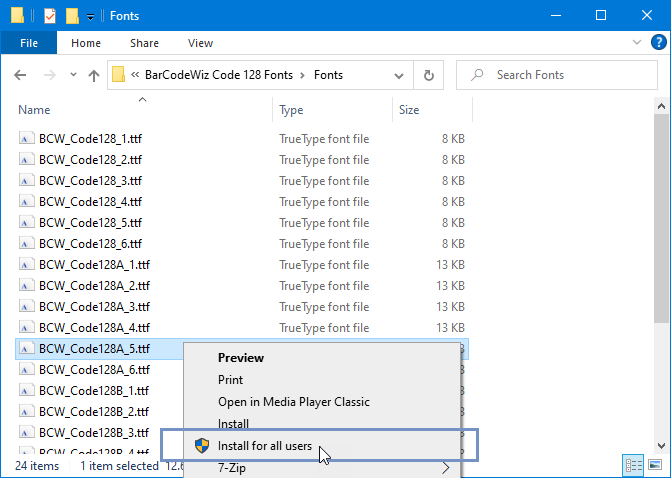Click the Fonts breadcrumb in address bar

pos(328,75)
